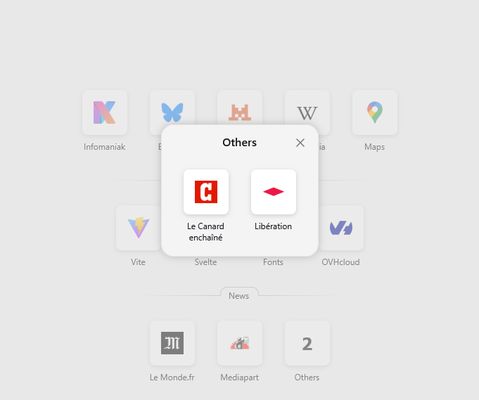Select the News section label

click(239, 296)
